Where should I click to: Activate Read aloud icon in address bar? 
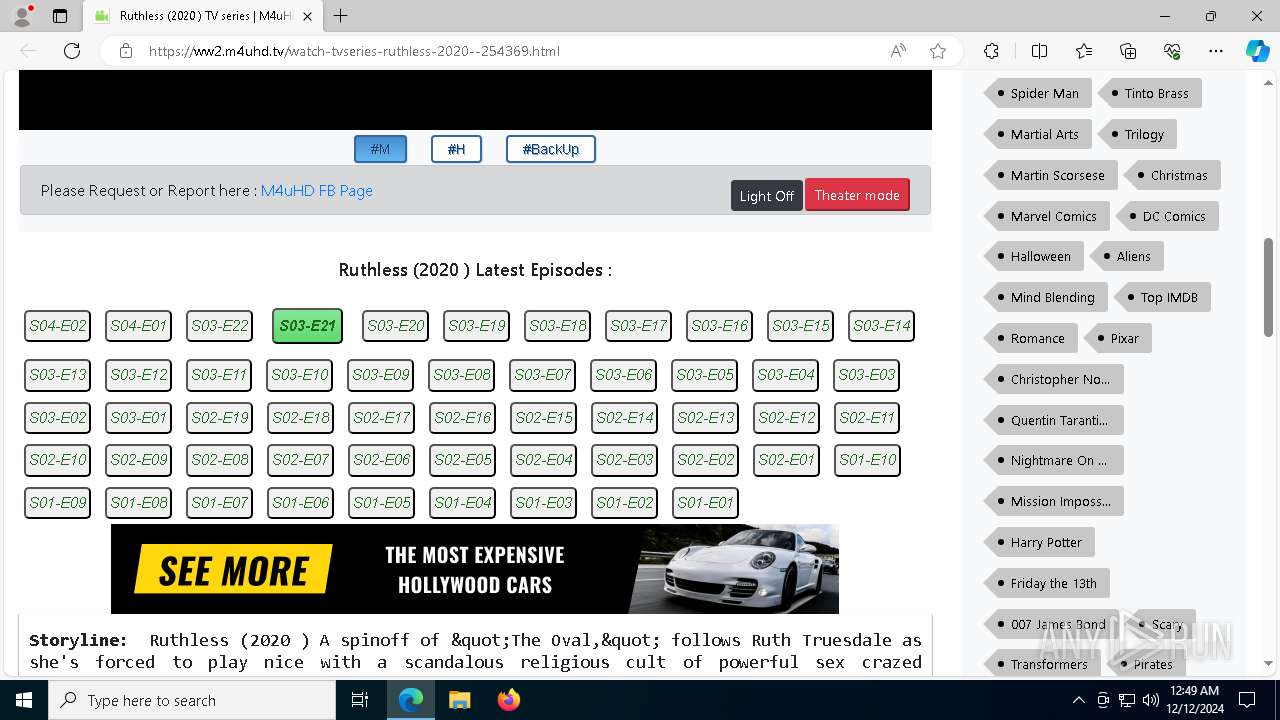pyautogui.click(x=898, y=51)
